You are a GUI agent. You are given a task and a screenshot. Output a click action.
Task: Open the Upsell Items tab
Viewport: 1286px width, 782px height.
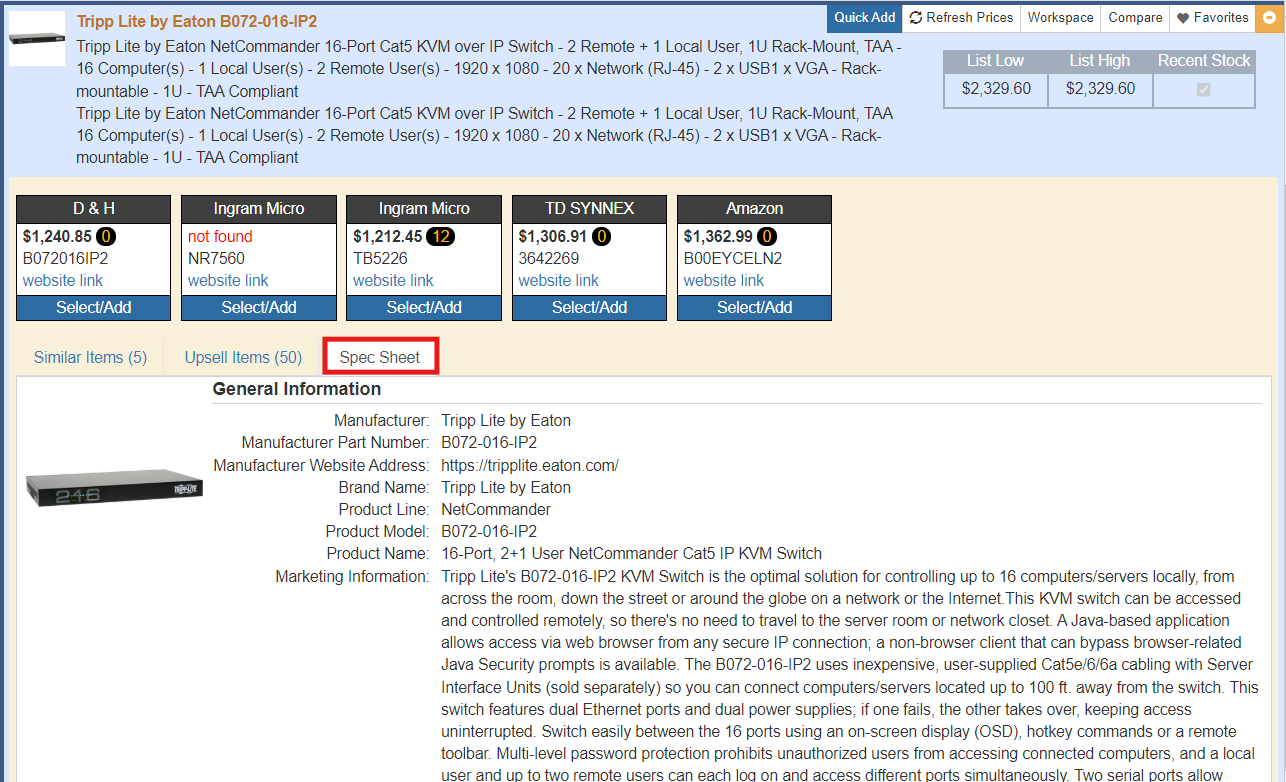click(243, 357)
